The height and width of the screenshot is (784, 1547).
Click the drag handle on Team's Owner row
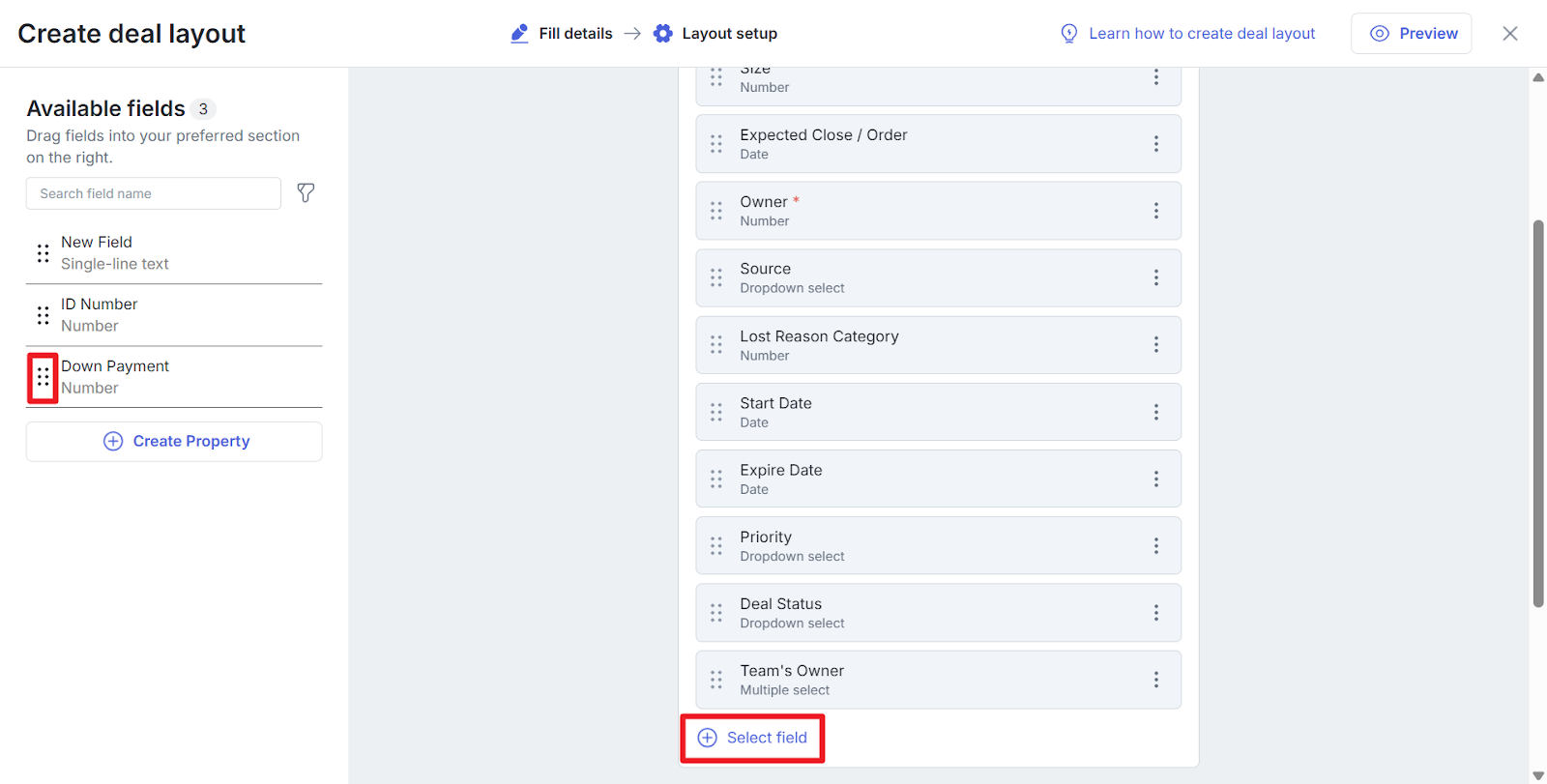[x=716, y=680]
